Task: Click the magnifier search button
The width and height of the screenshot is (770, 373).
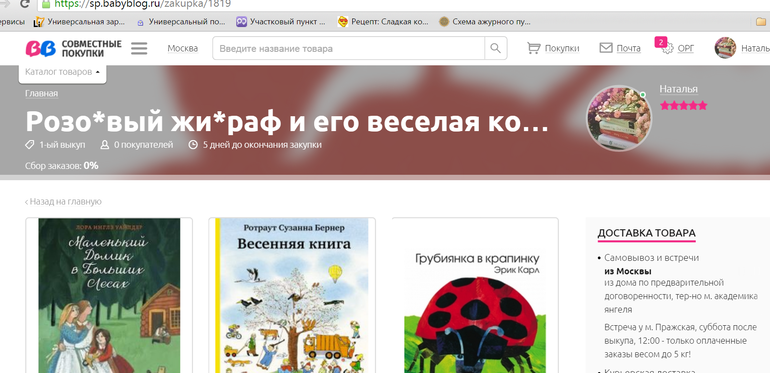Action: 495,48
